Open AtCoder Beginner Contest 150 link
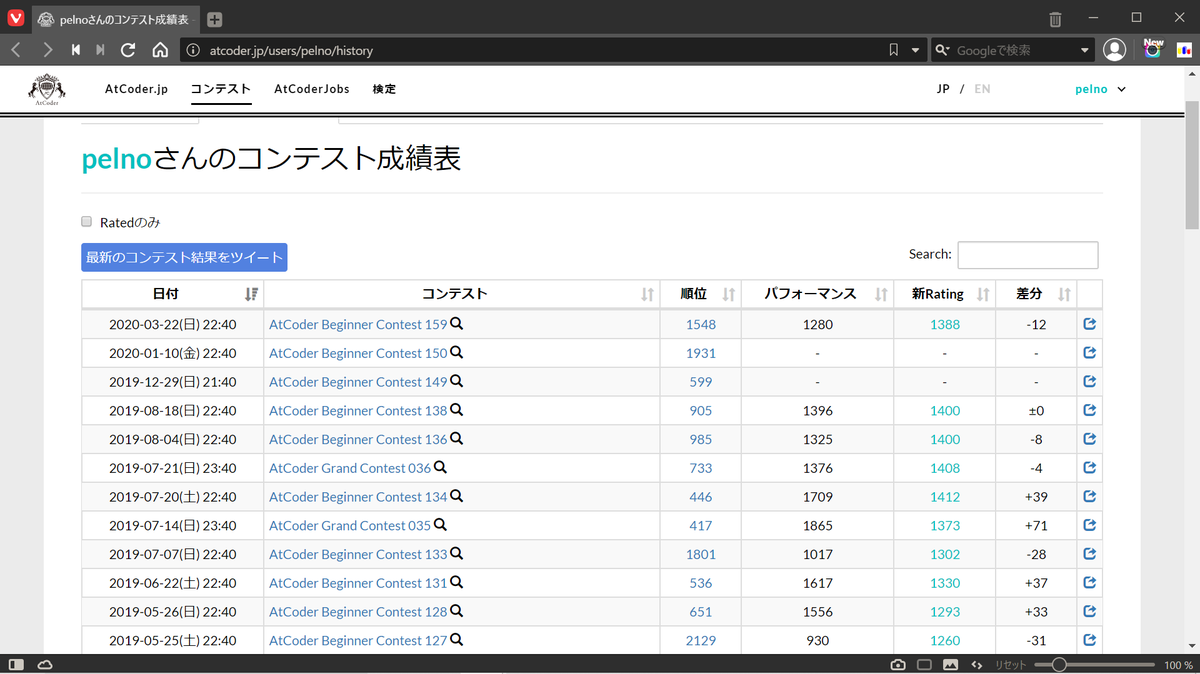Viewport: 1200px width, 674px height. click(358, 353)
